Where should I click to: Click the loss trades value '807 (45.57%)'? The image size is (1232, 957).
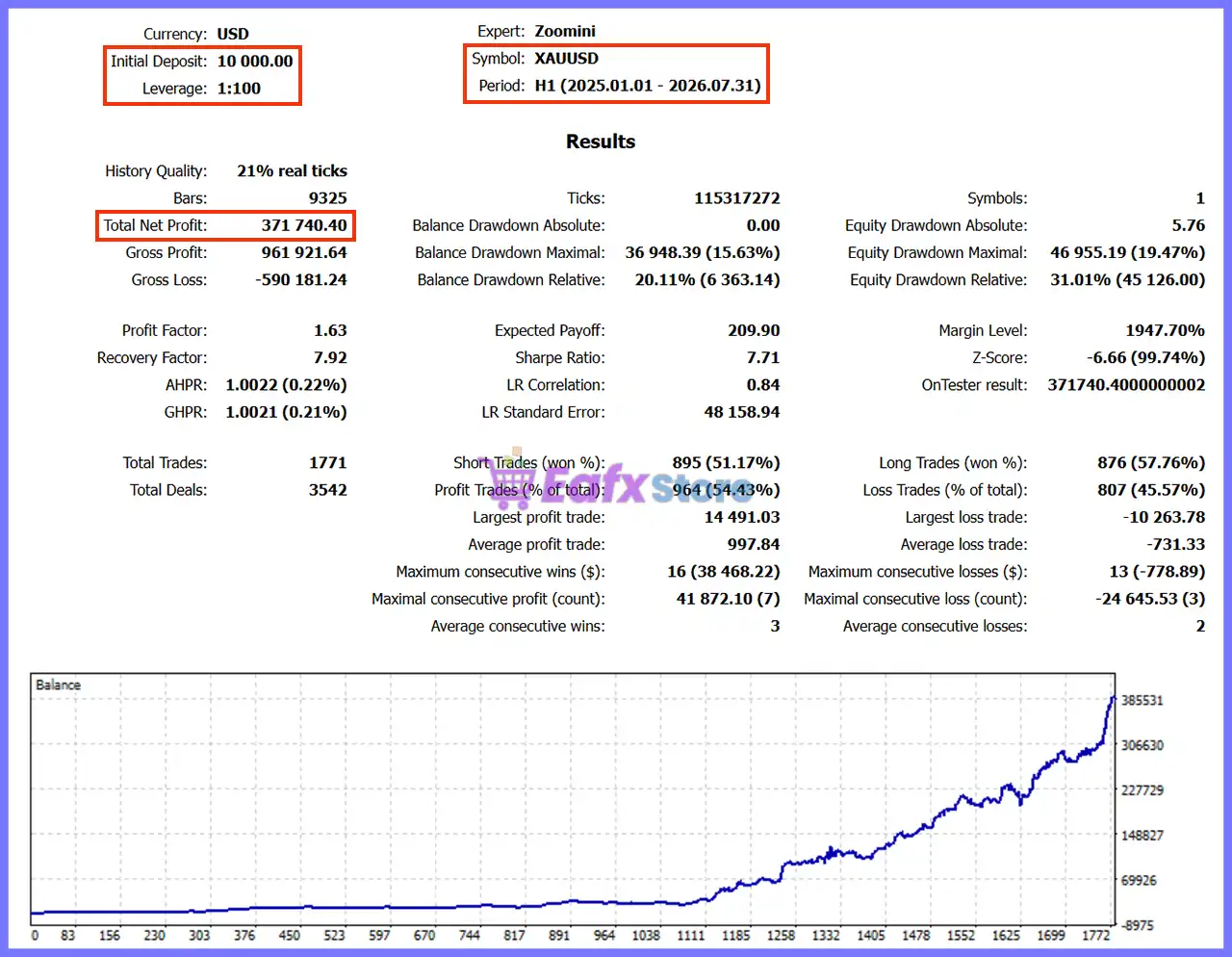[x=1151, y=489]
